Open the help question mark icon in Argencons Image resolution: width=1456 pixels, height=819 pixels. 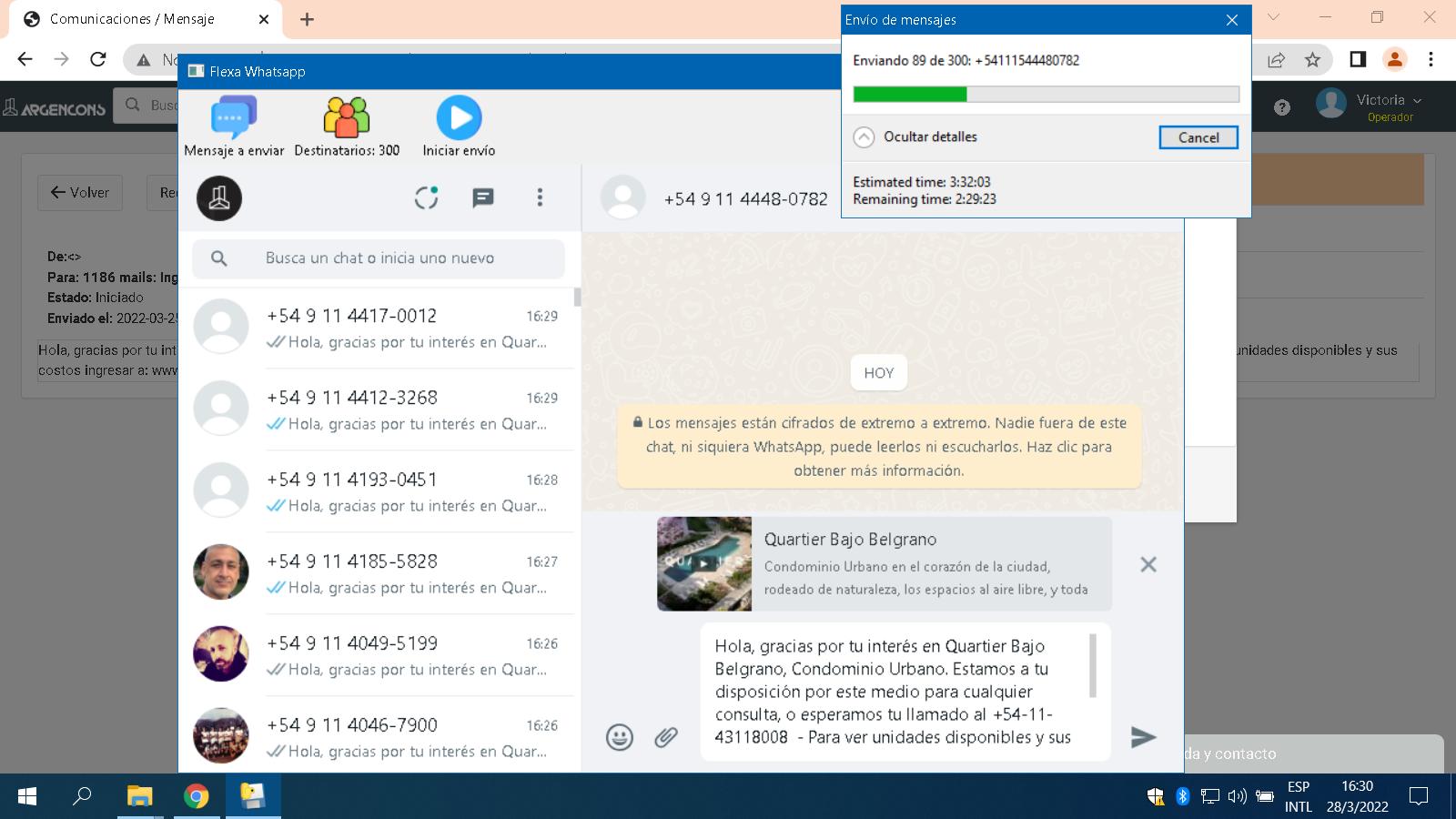click(x=1282, y=107)
